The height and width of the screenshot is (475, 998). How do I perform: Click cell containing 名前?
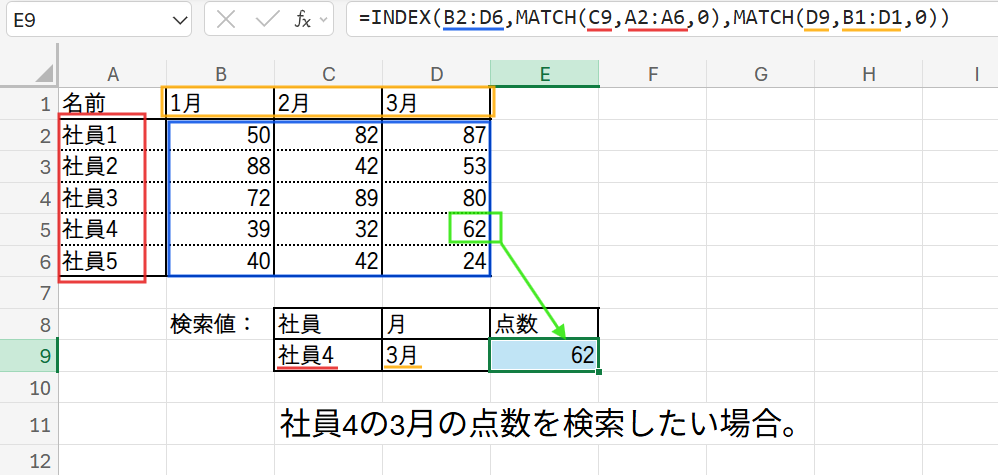click(x=113, y=103)
